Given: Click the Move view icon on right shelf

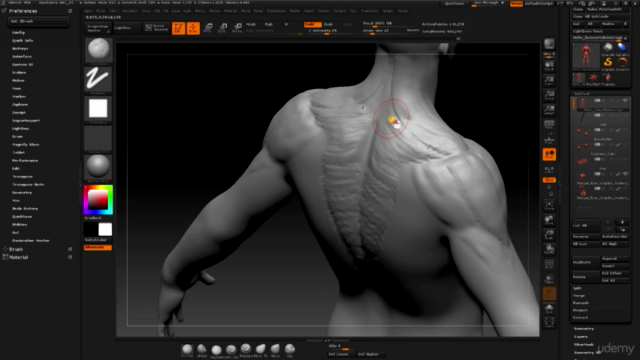Looking at the screenshot, I should pyautogui.click(x=549, y=220).
